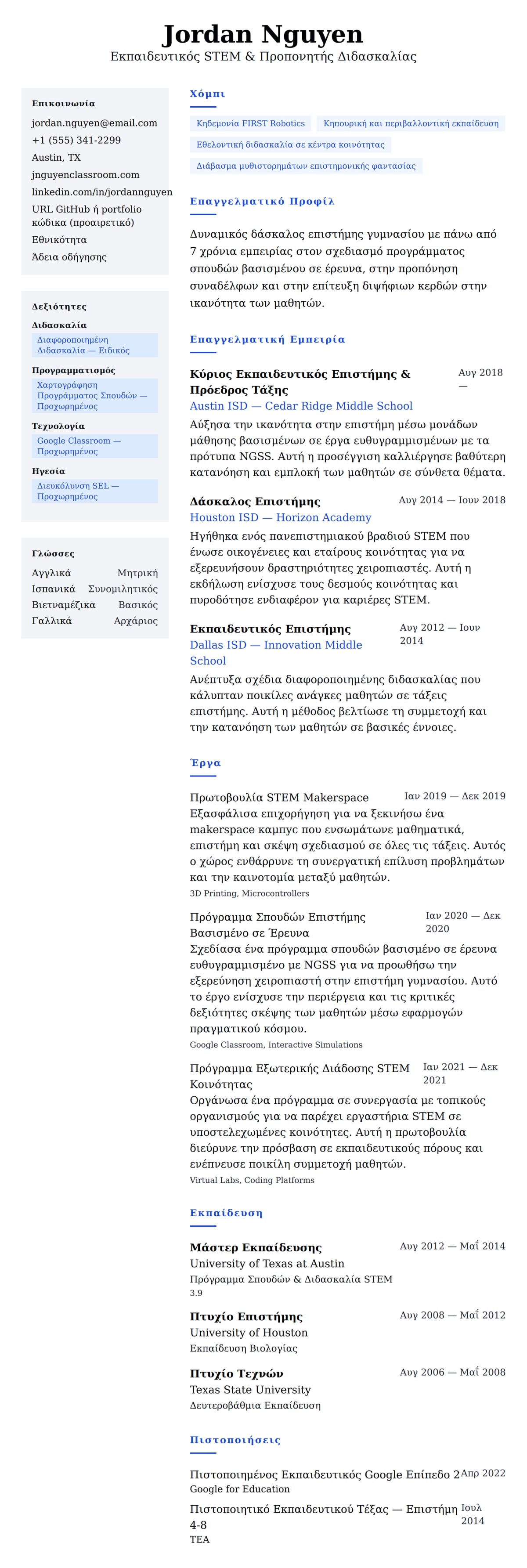Click the Πιστοποιήσεις section heading
This screenshot has height=1568, width=527.
pyautogui.click(x=235, y=1440)
